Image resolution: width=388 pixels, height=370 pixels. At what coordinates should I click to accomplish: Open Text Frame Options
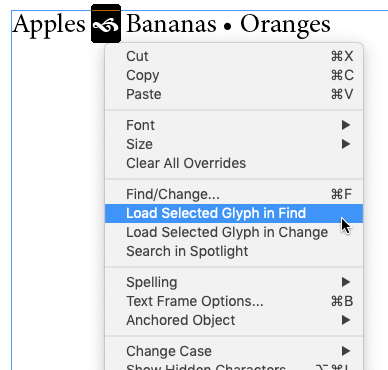pyautogui.click(x=234, y=301)
